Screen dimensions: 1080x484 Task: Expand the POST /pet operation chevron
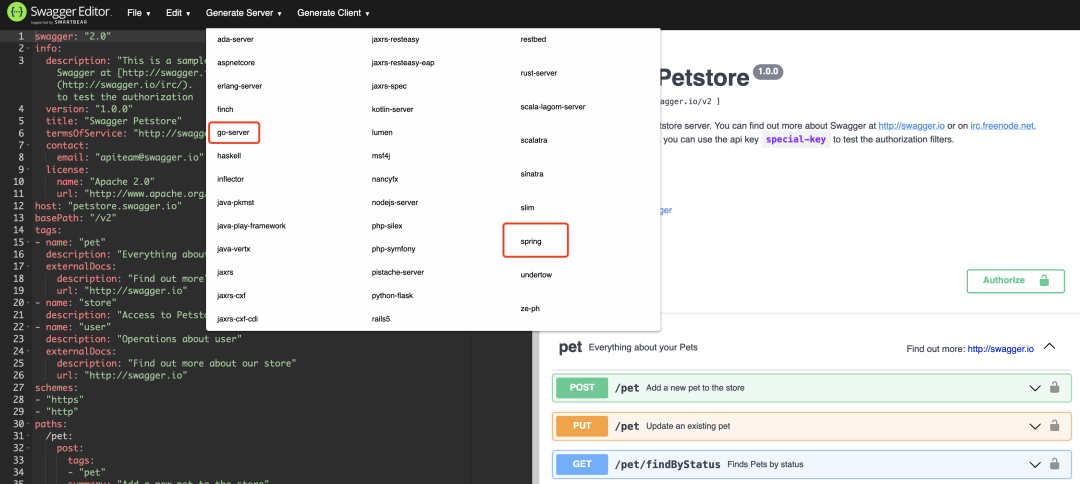tap(1035, 388)
